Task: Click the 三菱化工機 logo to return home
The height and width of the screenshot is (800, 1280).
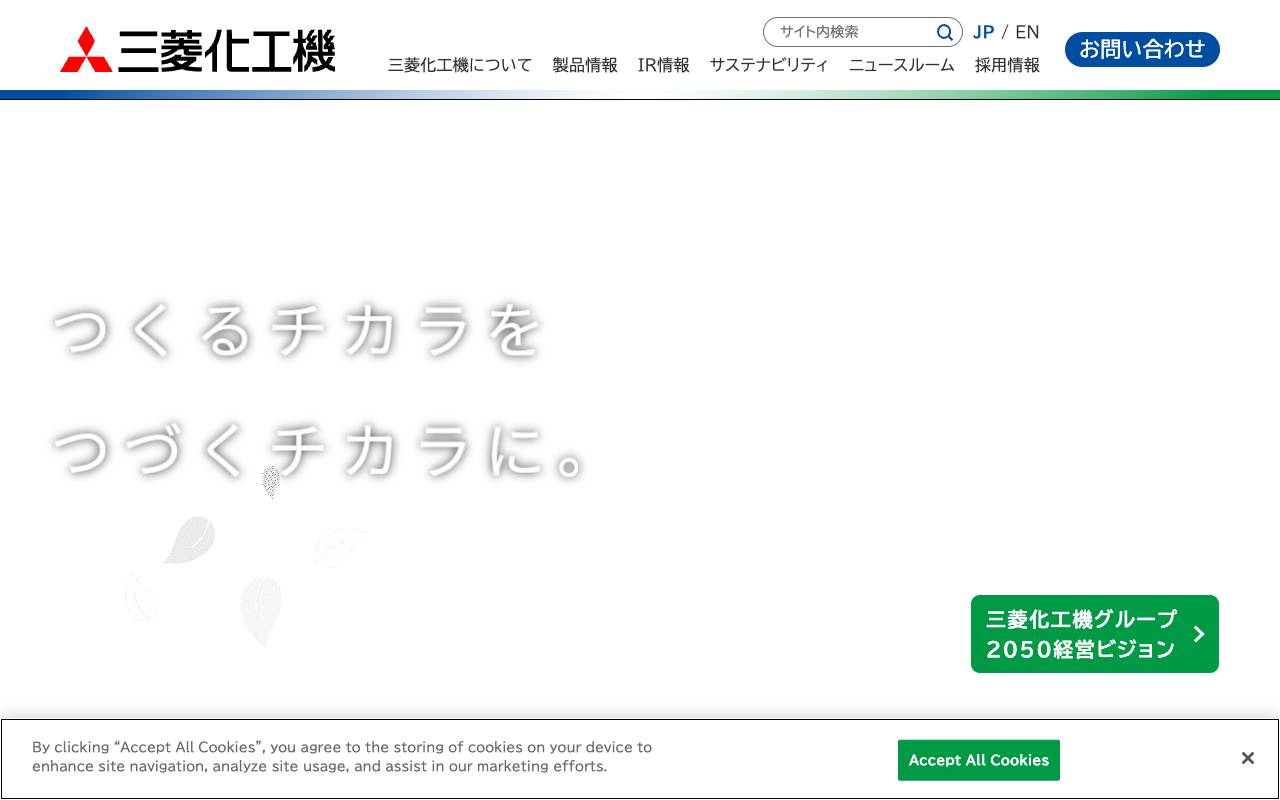Action: (x=197, y=50)
